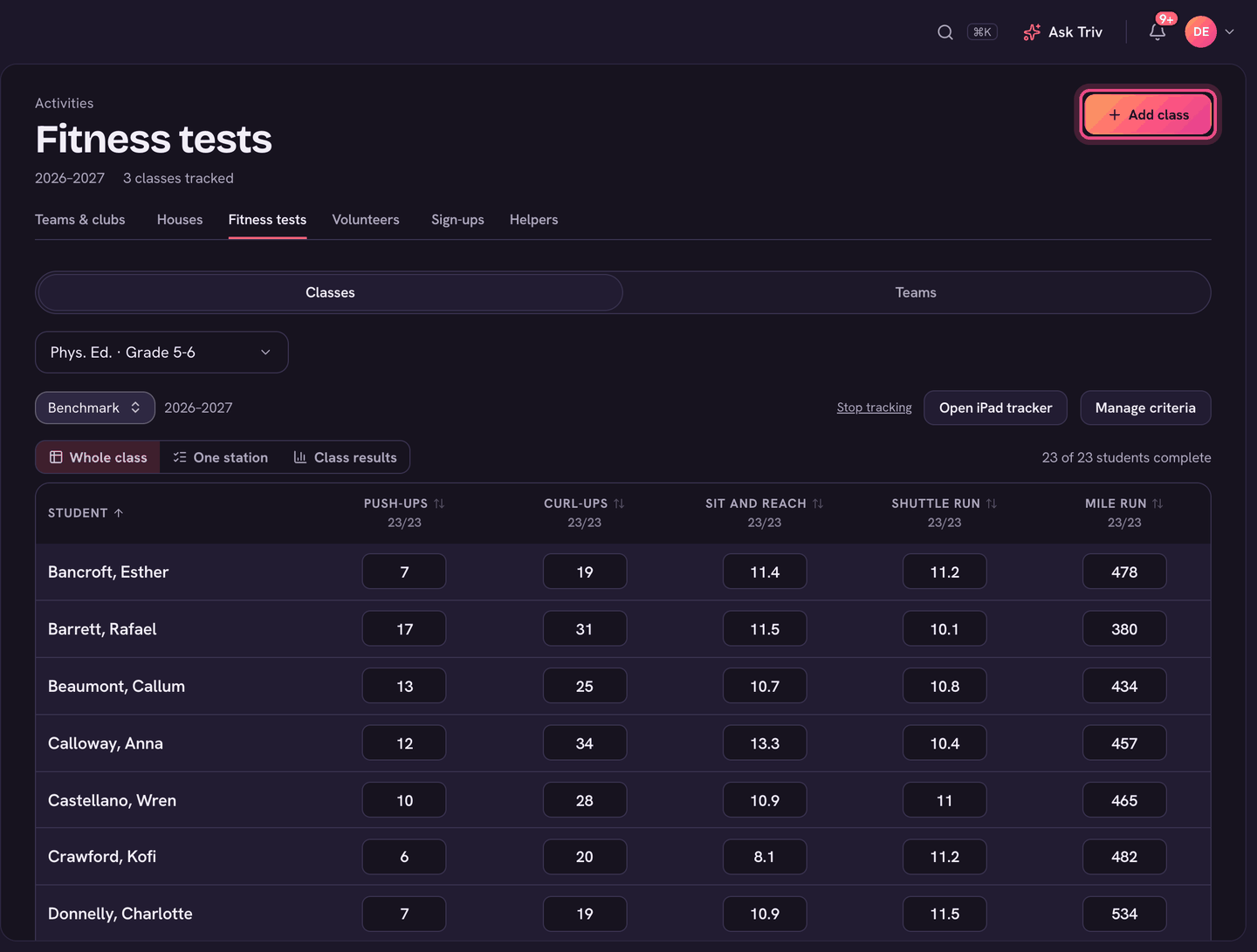Switch to the Classes segment
Screen dimensions: 1257x952
click(330, 292)
